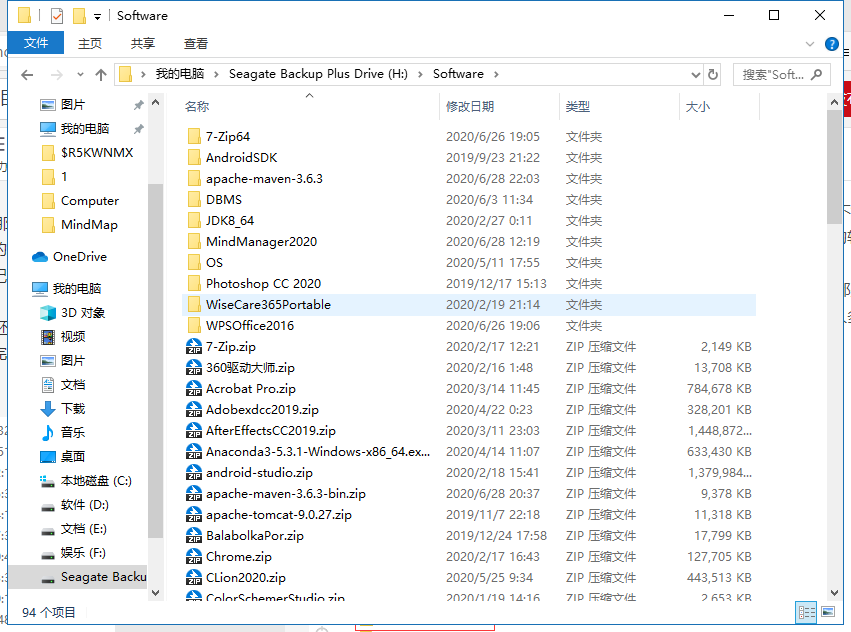Switch to the 查看 ribbon tab
Image resolution: width=851 pixels, height=632 pixels.
[196, 43]
